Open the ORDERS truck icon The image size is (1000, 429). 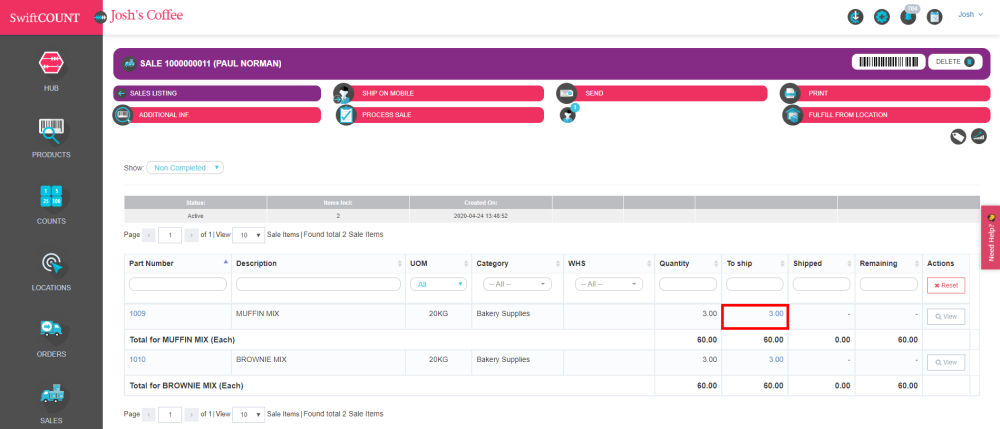pos(52,330)
